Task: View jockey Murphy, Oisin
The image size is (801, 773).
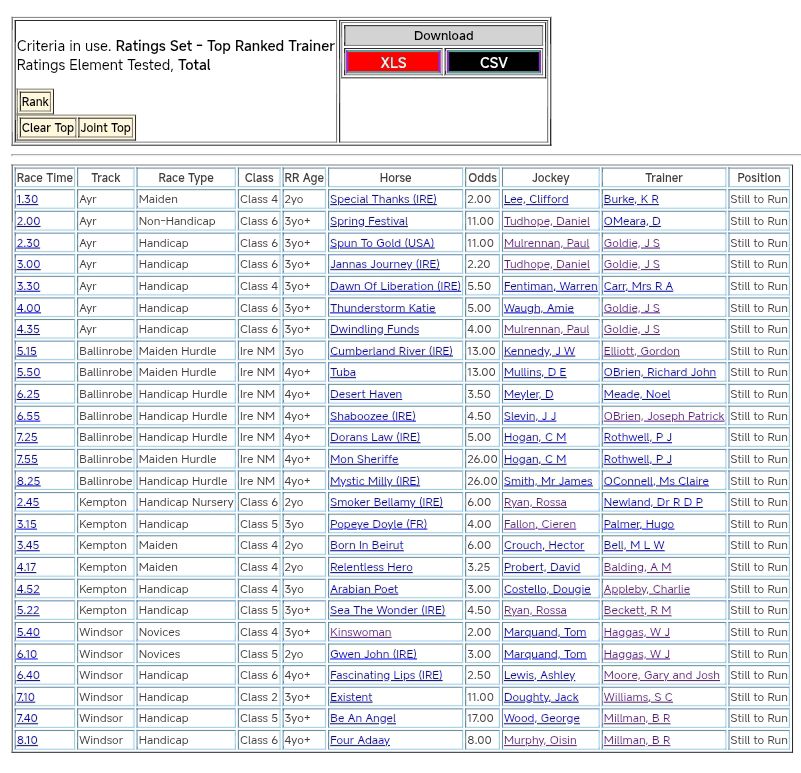Action: [540, 740]
